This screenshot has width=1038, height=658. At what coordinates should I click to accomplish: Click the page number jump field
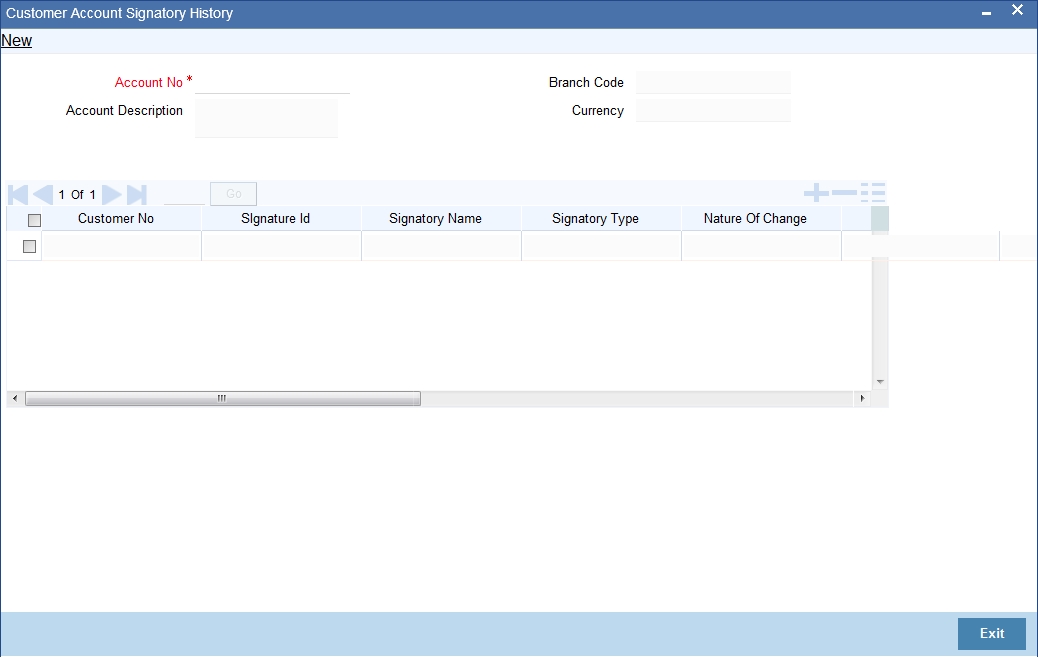tap(184, 194)
